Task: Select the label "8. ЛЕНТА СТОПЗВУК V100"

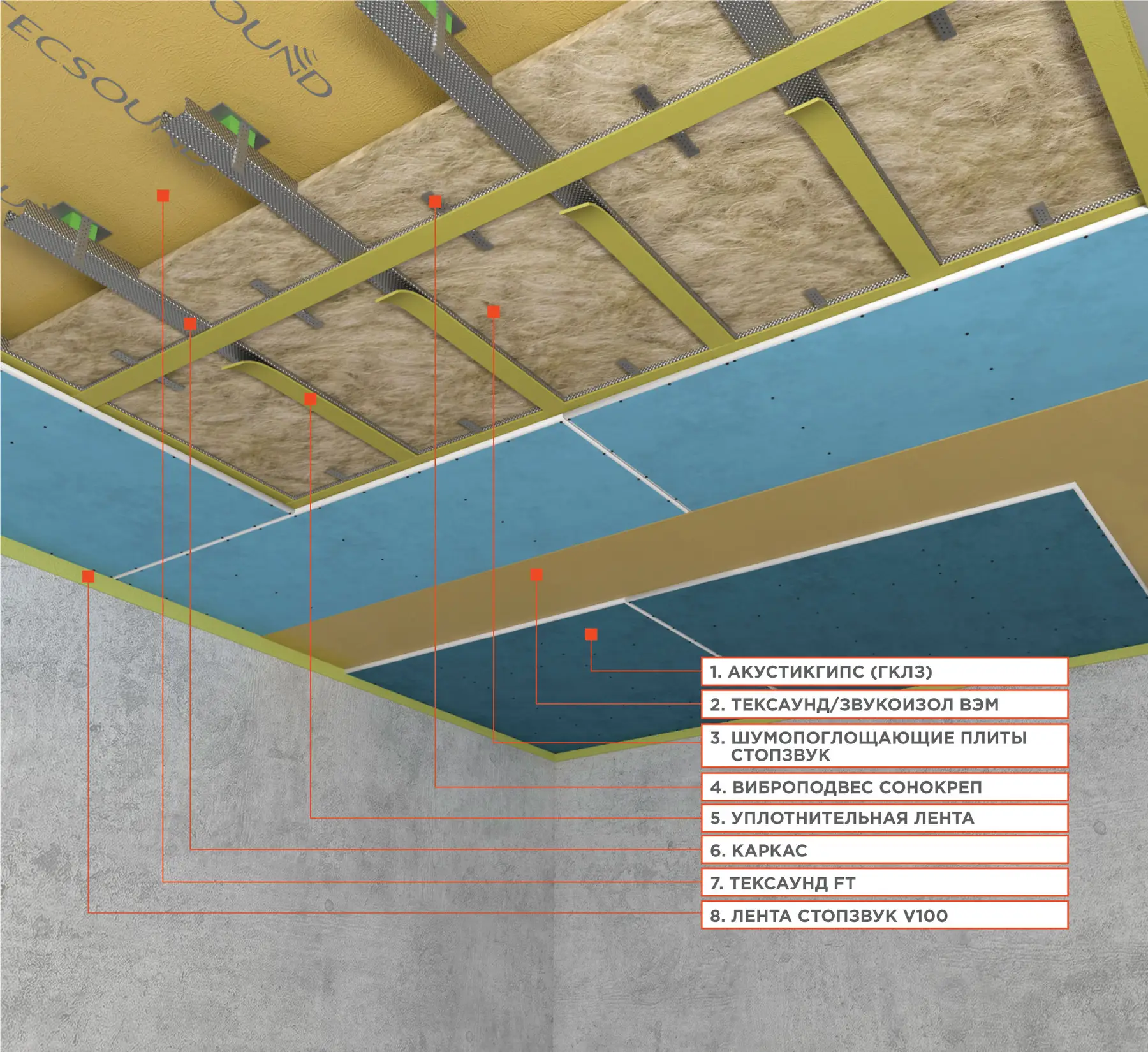Action: [x=885, y=916]
